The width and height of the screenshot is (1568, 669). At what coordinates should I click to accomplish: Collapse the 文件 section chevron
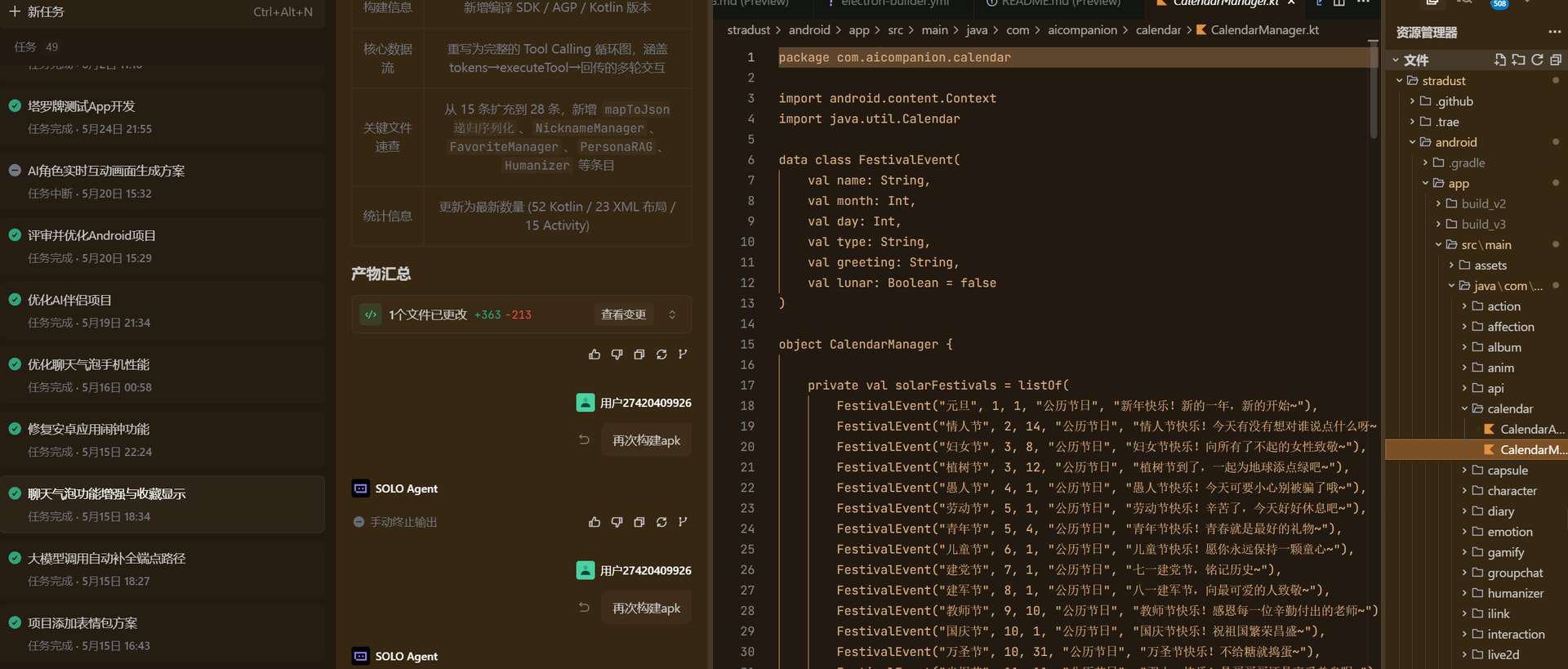point(1396,60)
